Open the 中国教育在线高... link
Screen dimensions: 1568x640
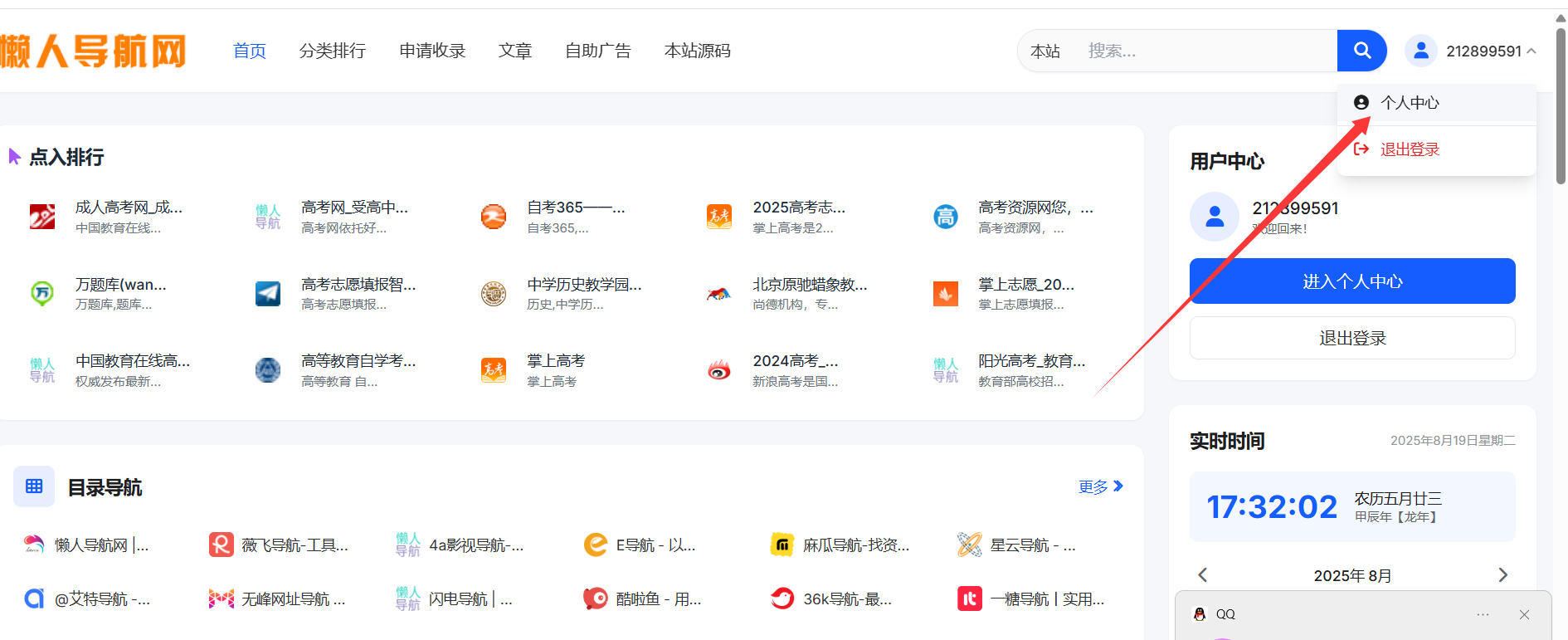pyautogui.click(x=133, y=361)
